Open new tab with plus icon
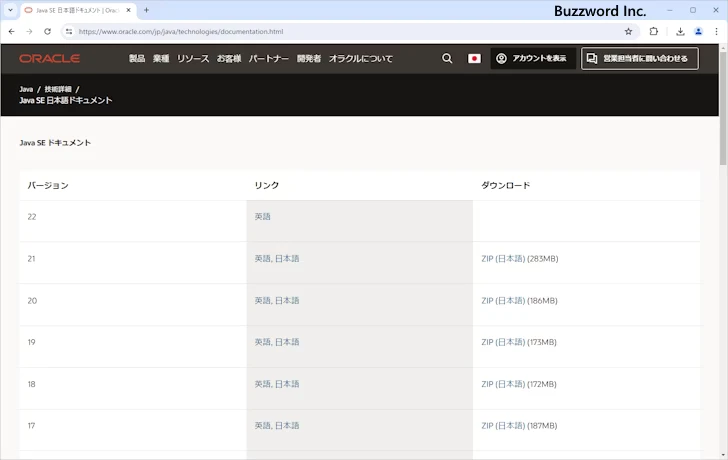This screenshot has height=460, width=728. click(146, 10)
